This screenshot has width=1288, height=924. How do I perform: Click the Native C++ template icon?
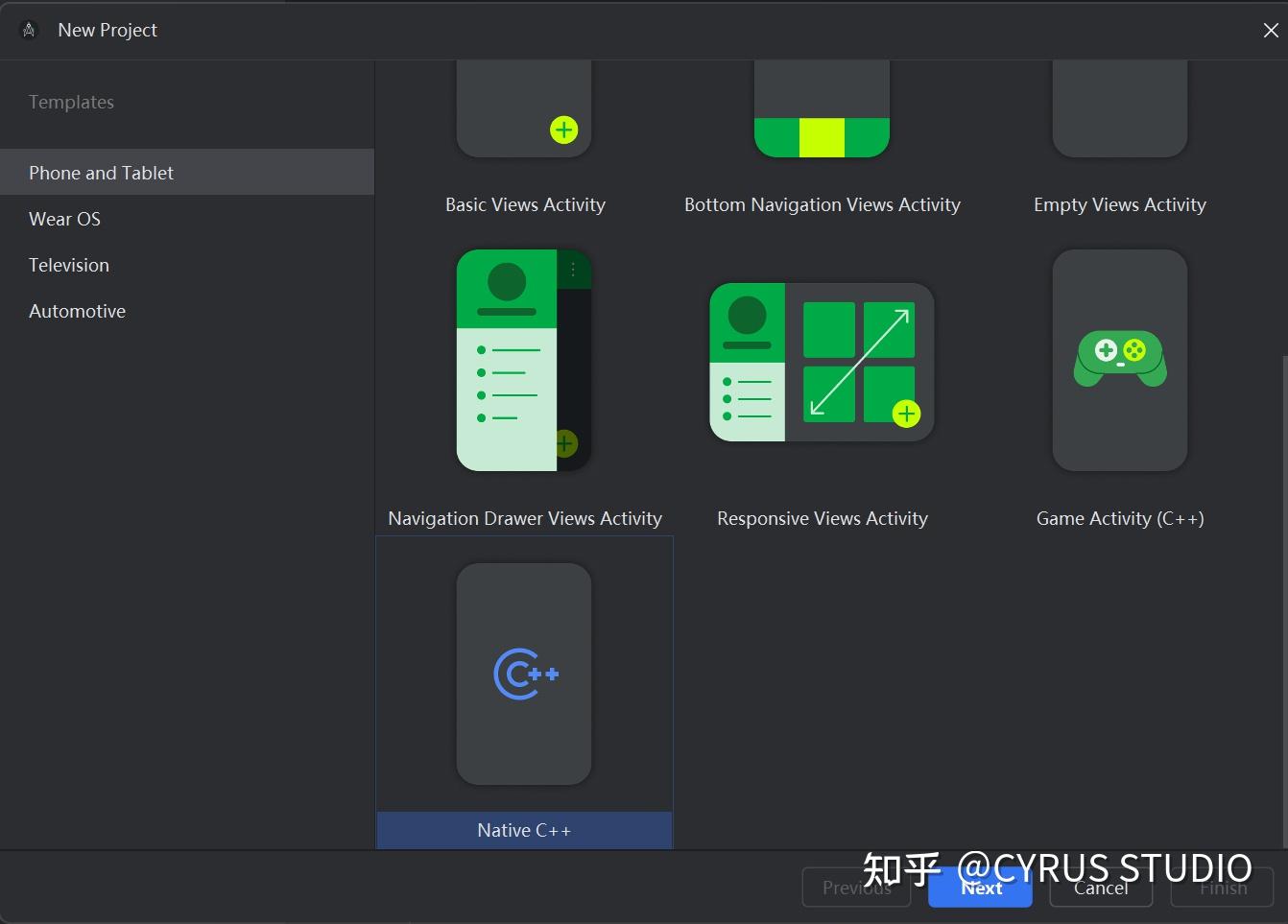coord(524,672)
